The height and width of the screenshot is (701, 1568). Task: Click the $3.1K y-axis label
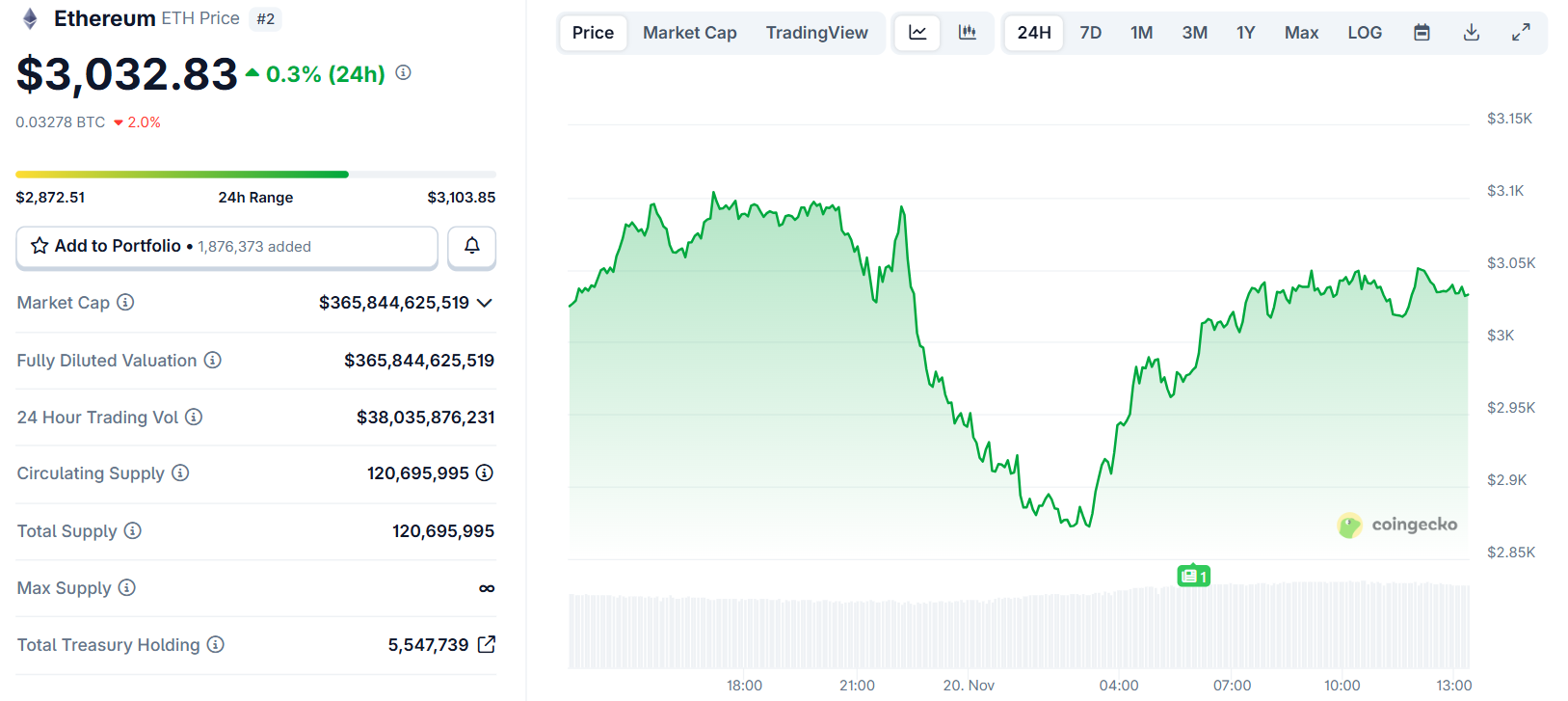(x=1505, y=191)
